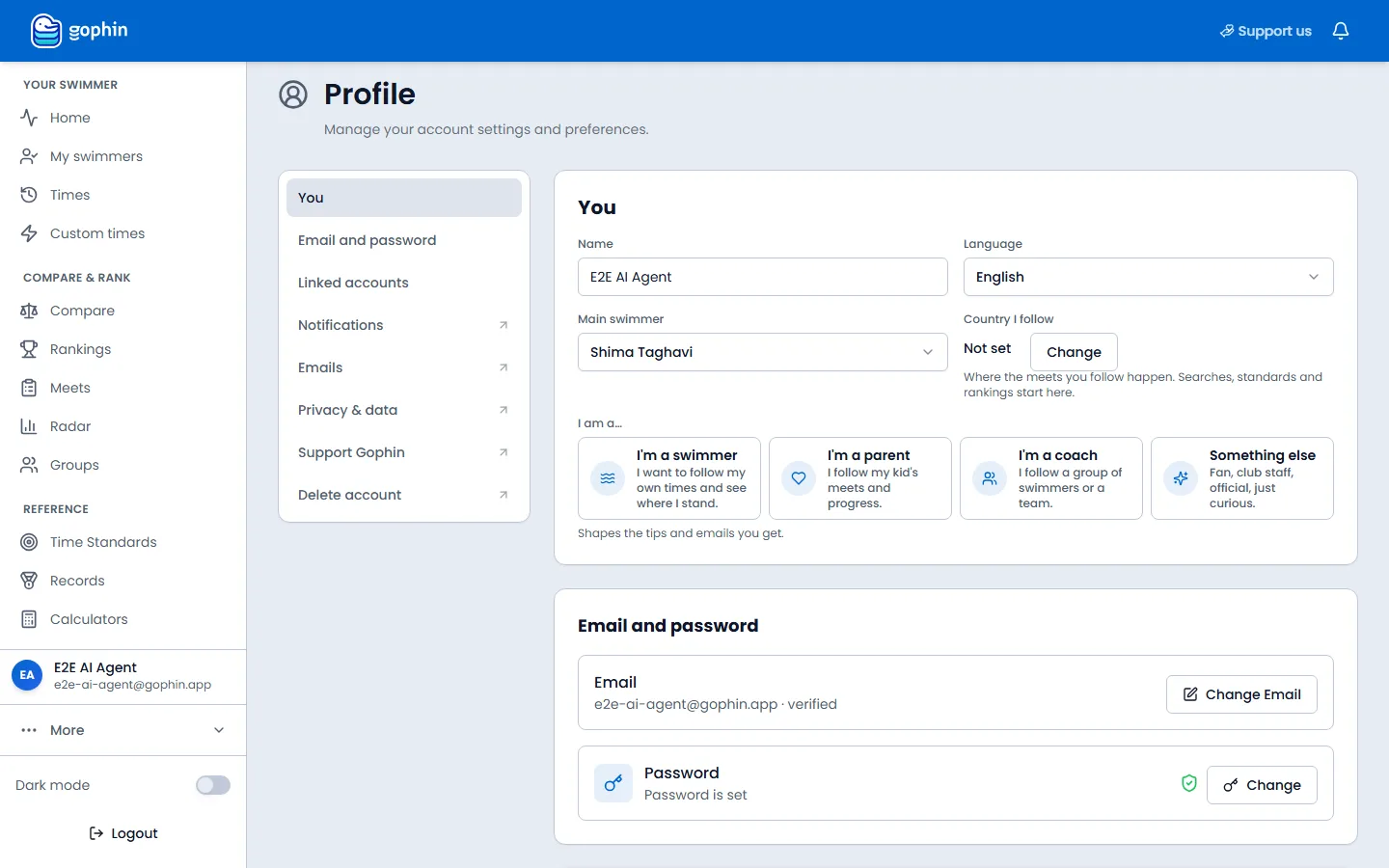The width and height of the screenshot is (1389, 868).
Task: Click the Rankings trophy icon
Action: click(29, 349)
